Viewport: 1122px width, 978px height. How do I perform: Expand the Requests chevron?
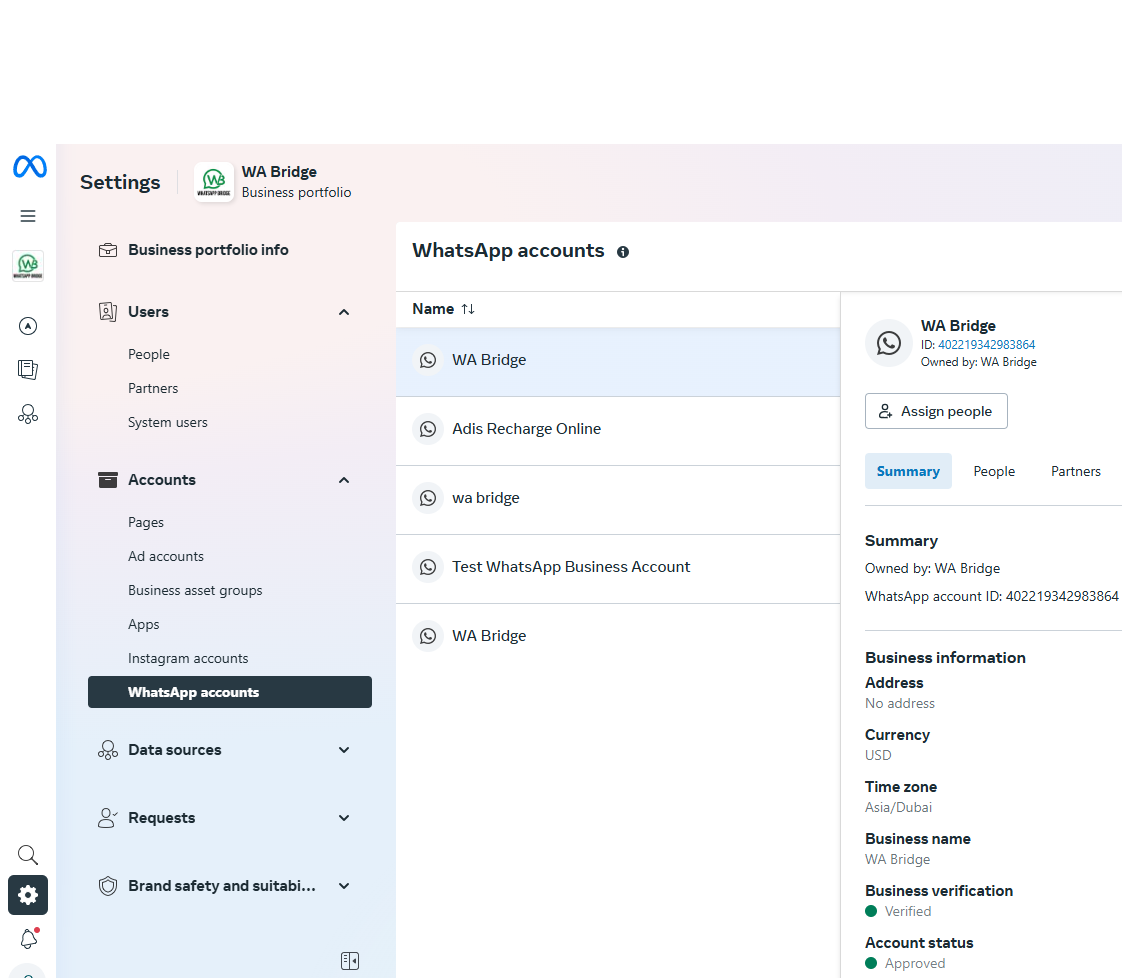point(344,818)
